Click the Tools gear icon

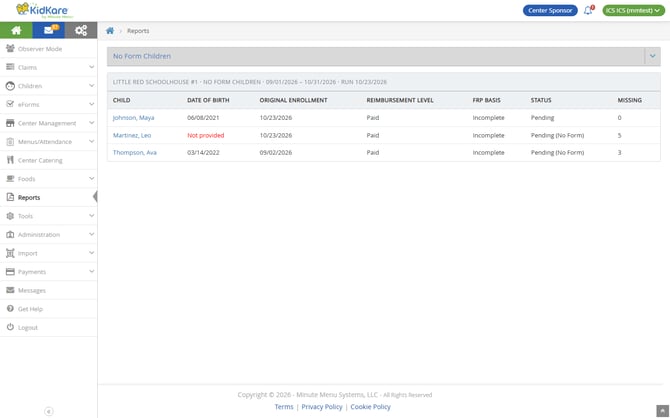tap(10, 216)
